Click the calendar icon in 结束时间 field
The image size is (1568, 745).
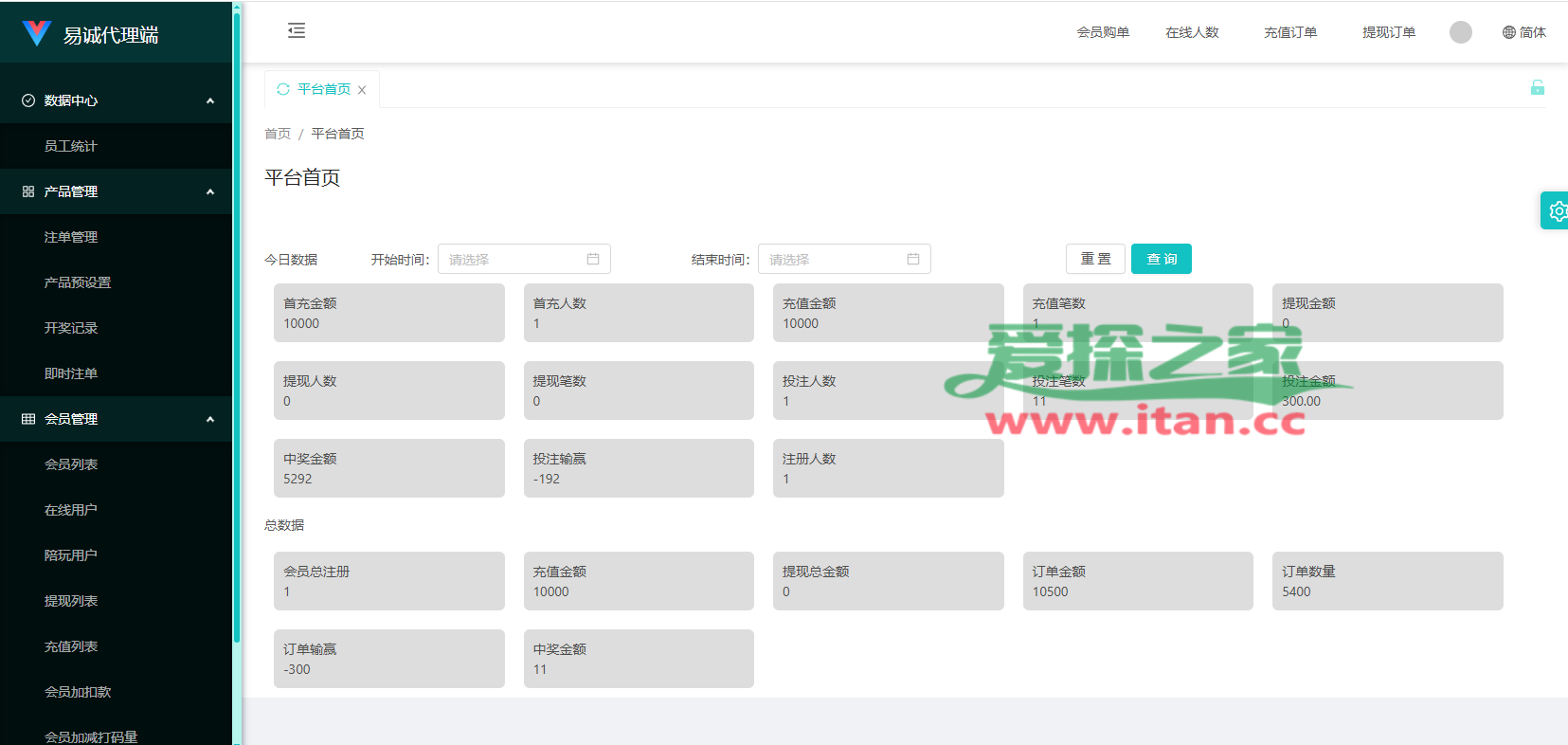coord(913,259)
